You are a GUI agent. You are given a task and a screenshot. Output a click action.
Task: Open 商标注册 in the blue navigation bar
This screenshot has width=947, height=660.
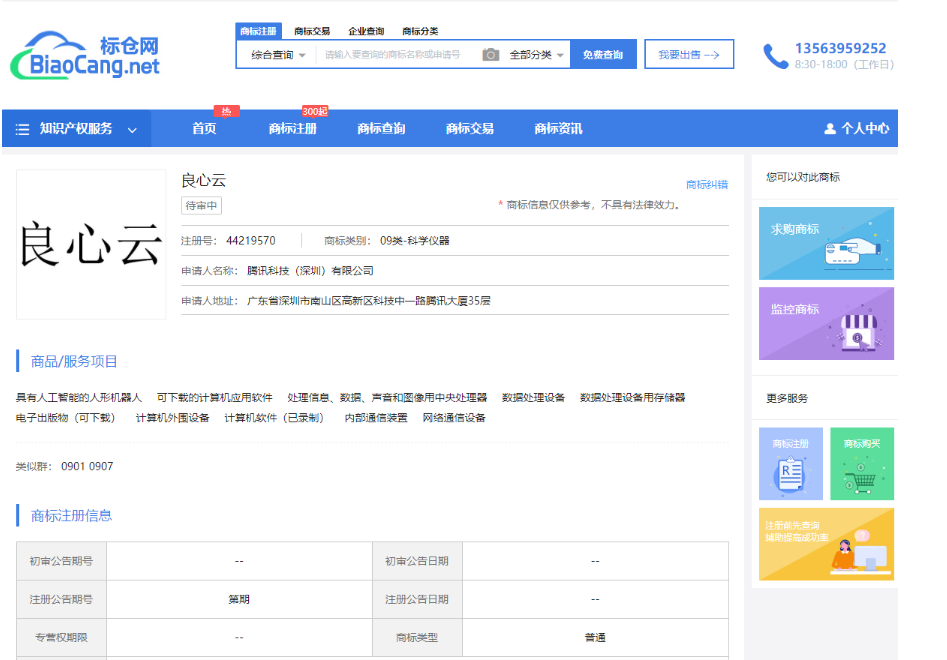click(293, 129)
